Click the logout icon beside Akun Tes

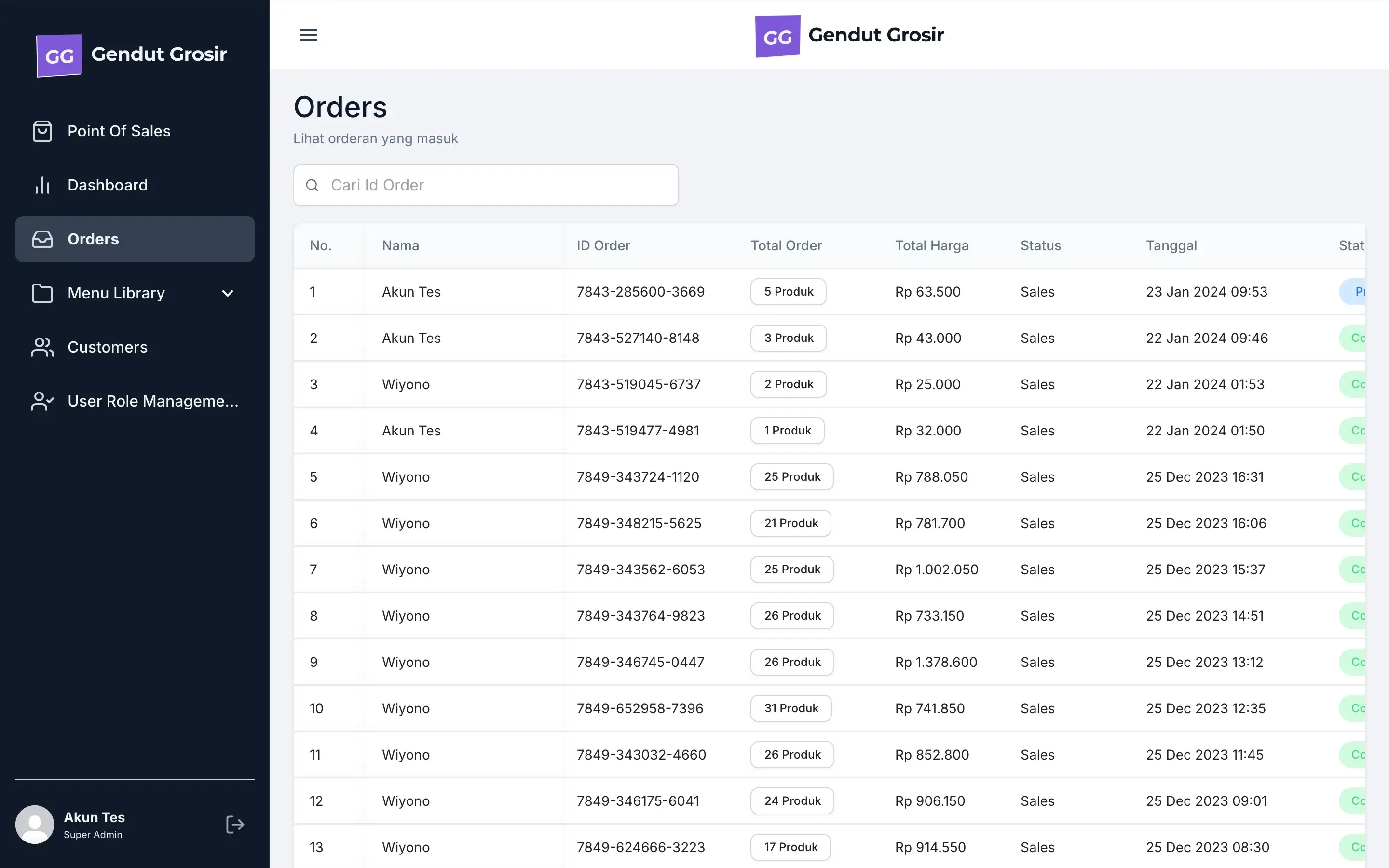[x=235, y=825]
